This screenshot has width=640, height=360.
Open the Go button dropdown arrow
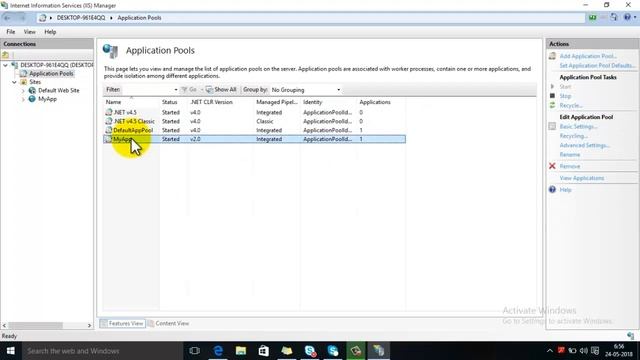click(202, 90)
